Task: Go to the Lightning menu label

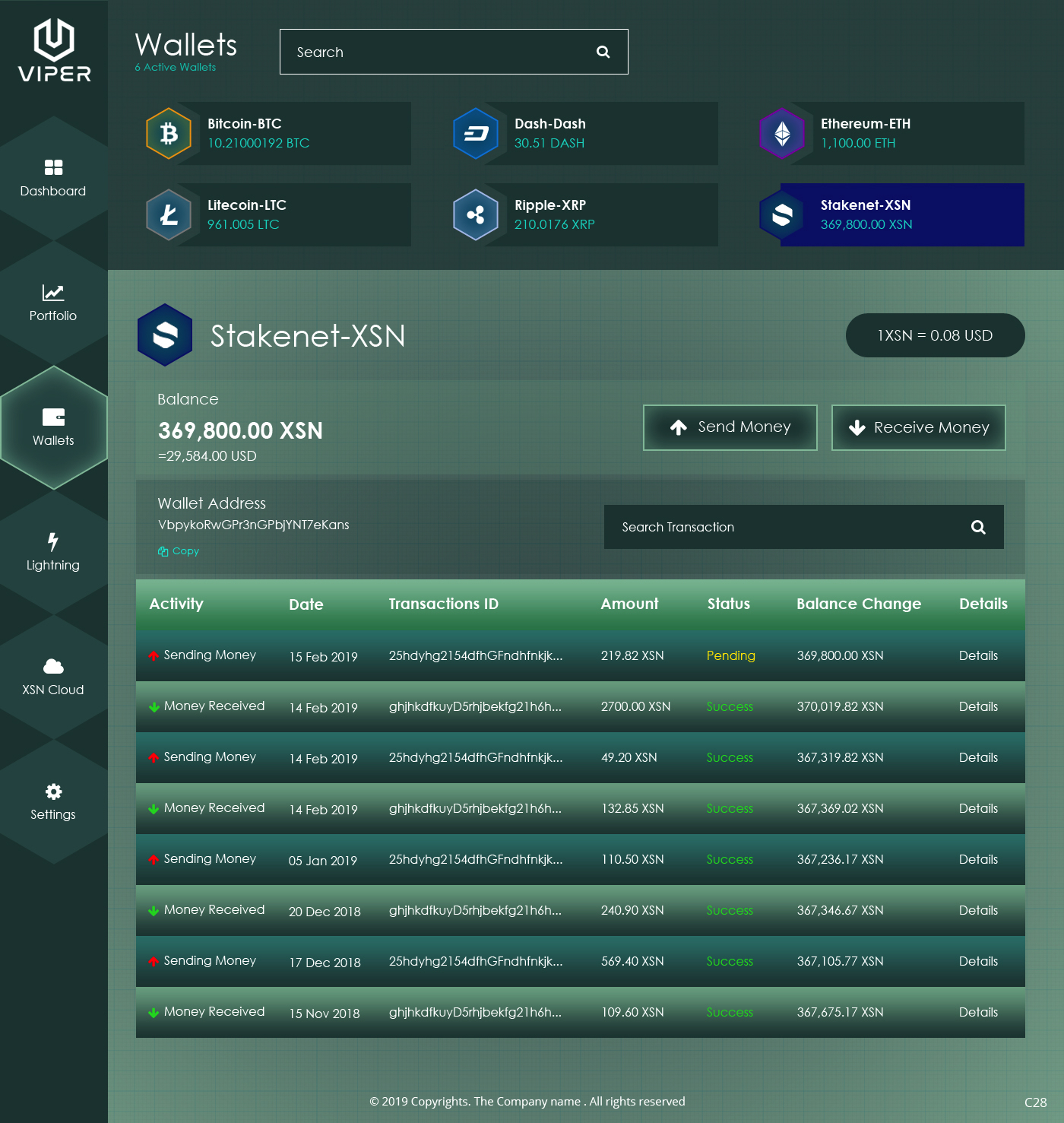Action: (53, 565)
